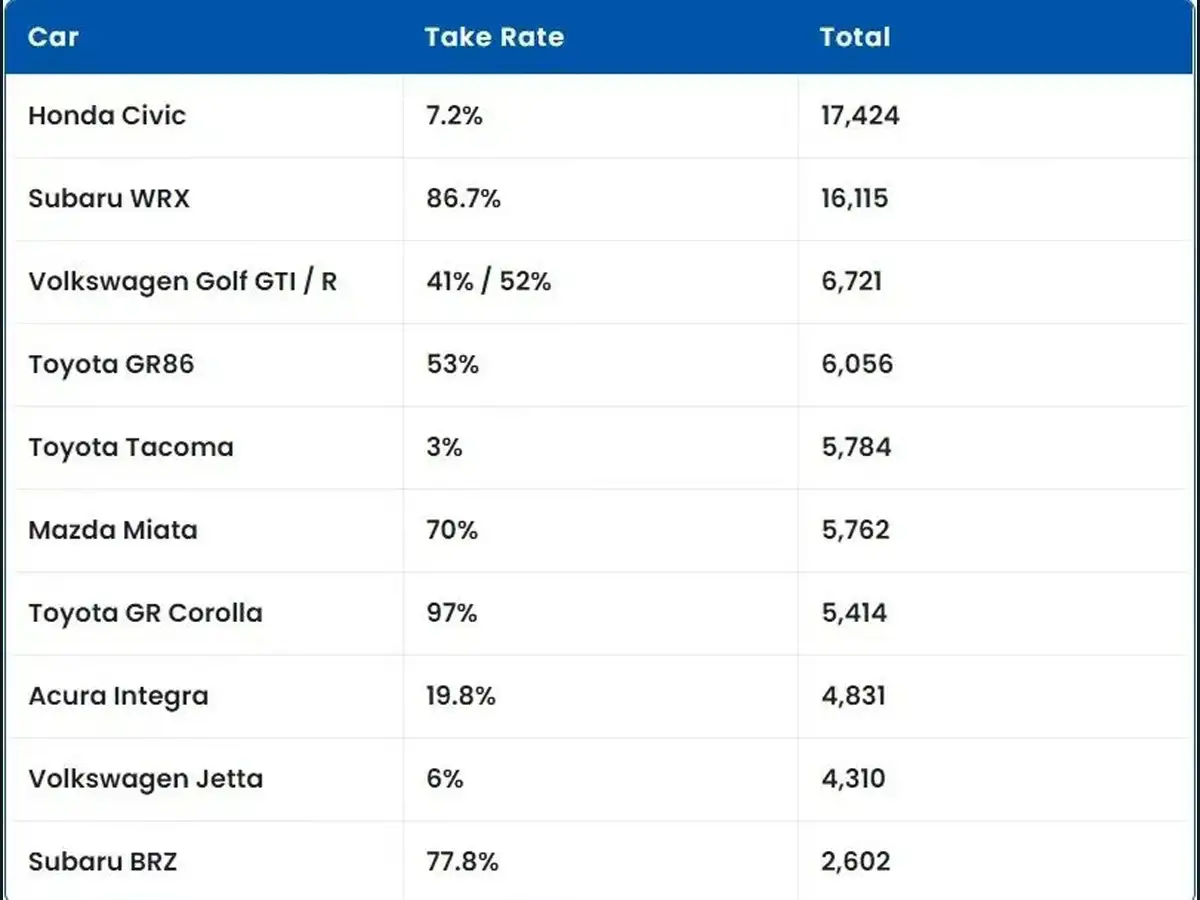Click the 97% take rate value
This screenshot has width=1200, height=900.
tap(452, 613)
